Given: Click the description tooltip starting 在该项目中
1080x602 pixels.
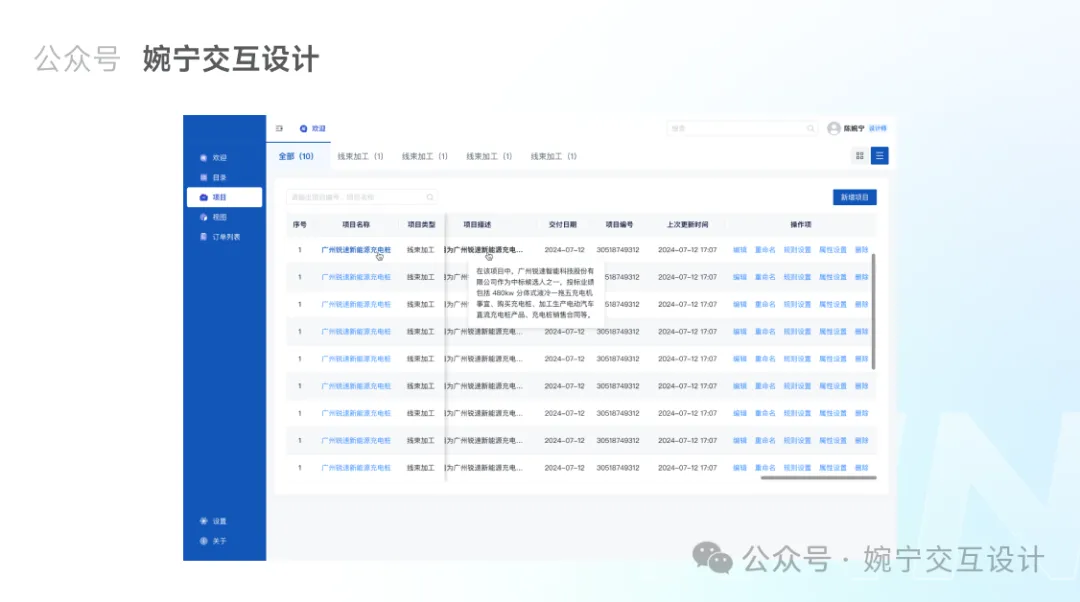Looking at the screenshot, I should [x=535, y=293].
